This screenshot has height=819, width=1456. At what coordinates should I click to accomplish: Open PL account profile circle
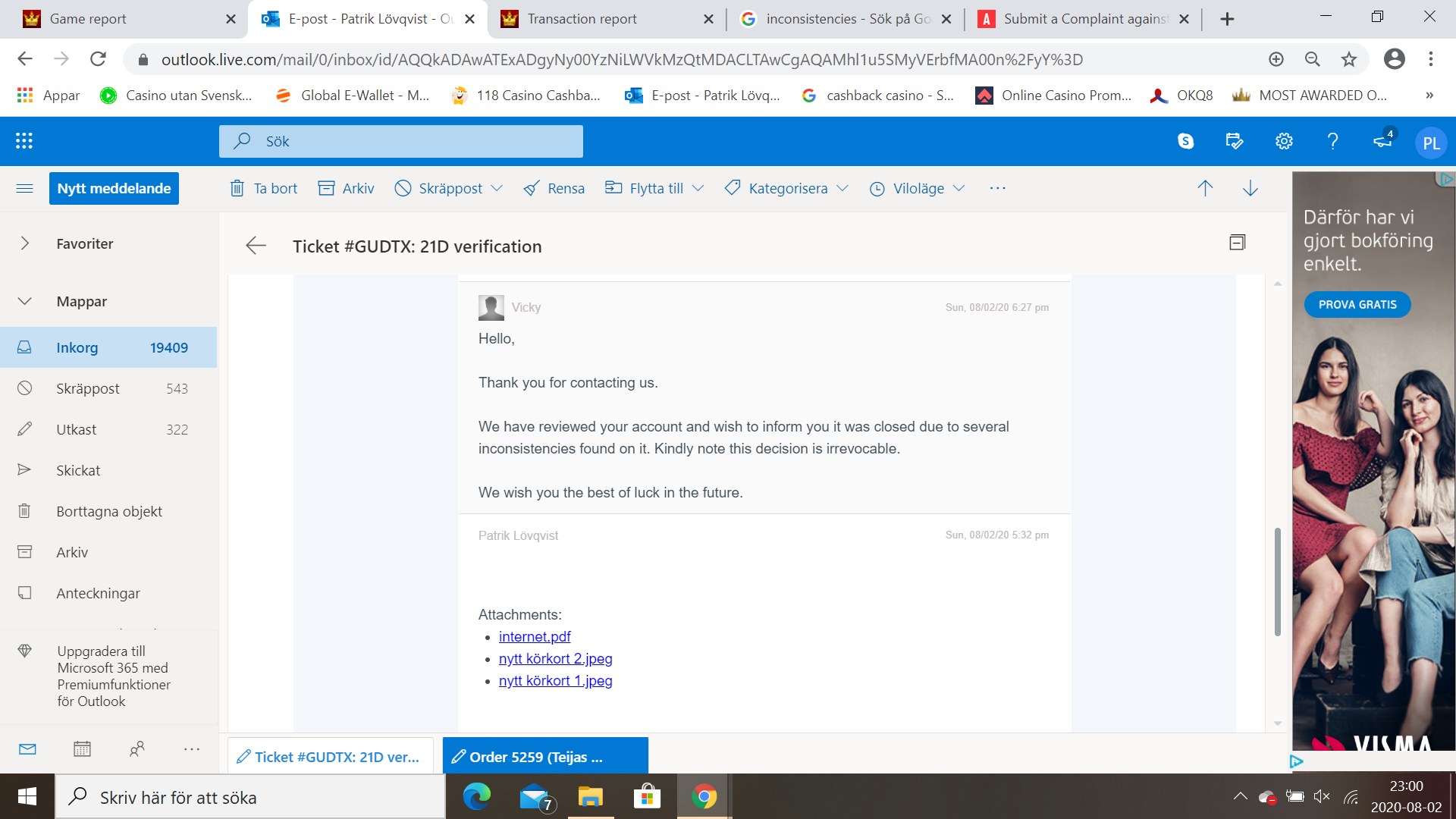click(x=1432, y=143)
